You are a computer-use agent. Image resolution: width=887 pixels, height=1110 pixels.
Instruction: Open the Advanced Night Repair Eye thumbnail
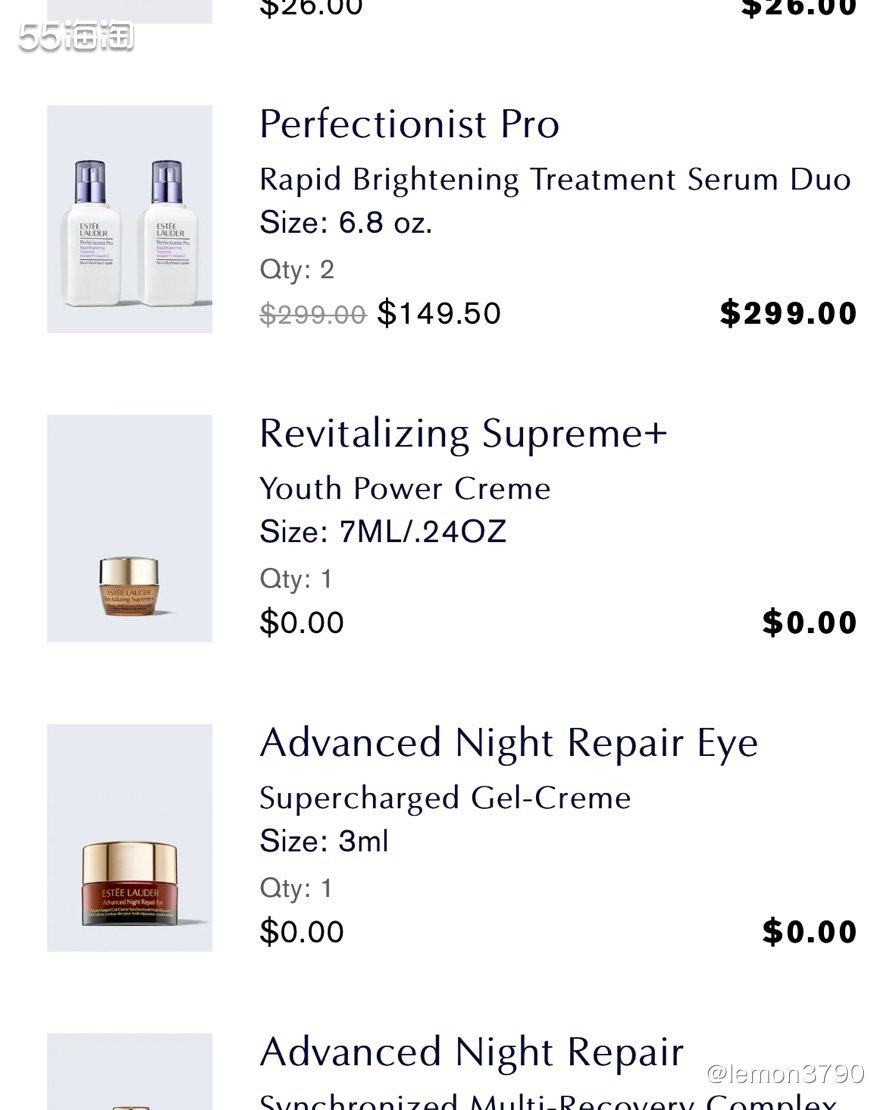click(x=129, y=837)
